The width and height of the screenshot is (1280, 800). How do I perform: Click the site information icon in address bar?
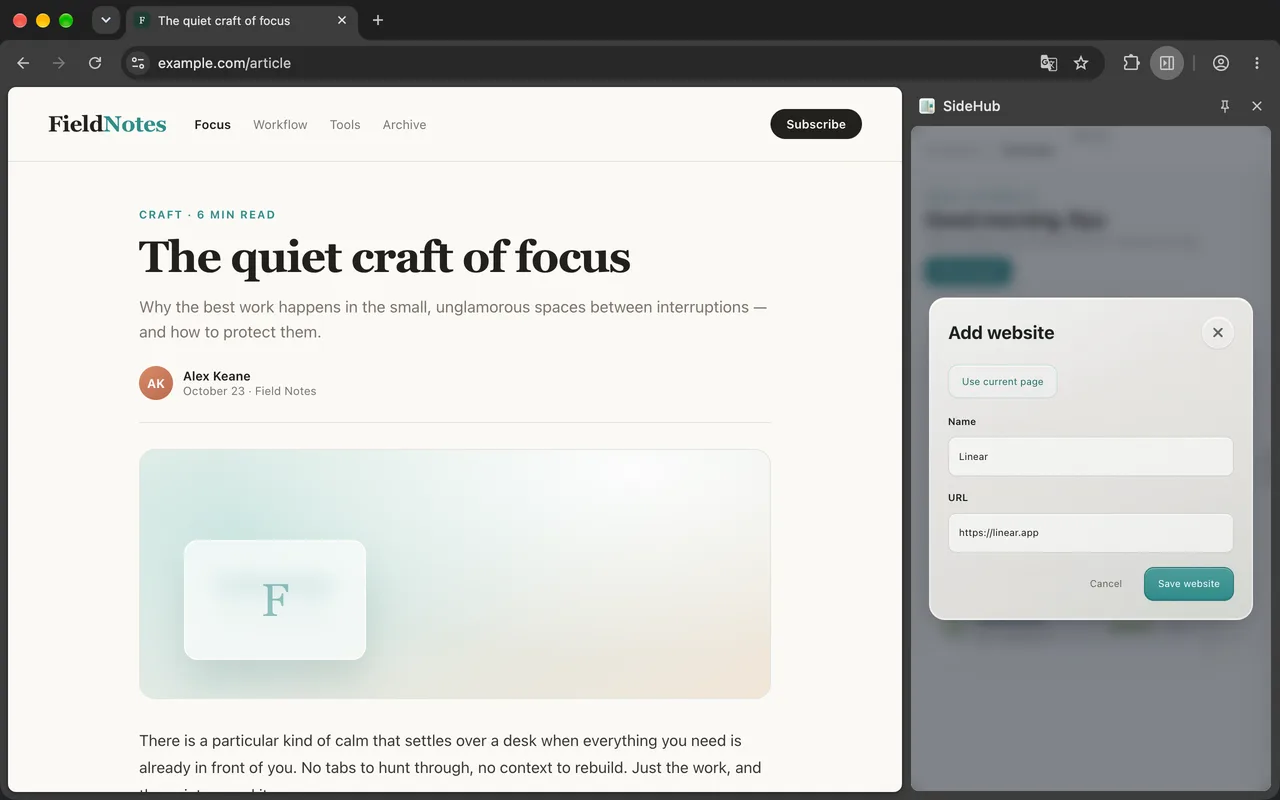tap(138, 63)
